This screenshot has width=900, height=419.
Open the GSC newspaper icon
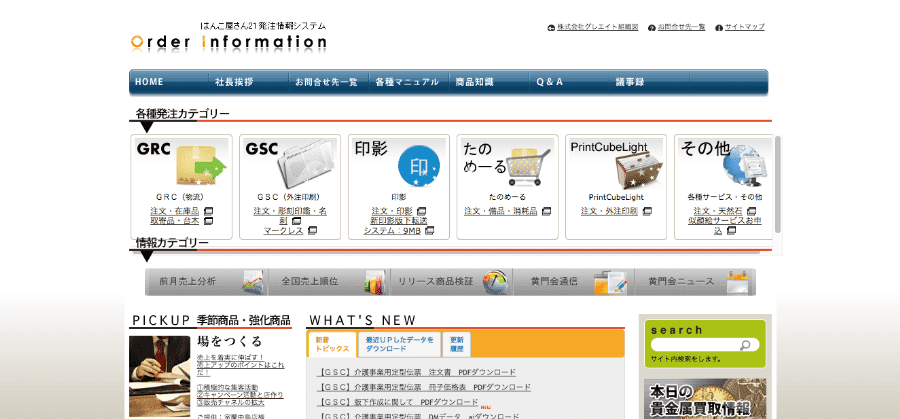(x=307, y=164)
